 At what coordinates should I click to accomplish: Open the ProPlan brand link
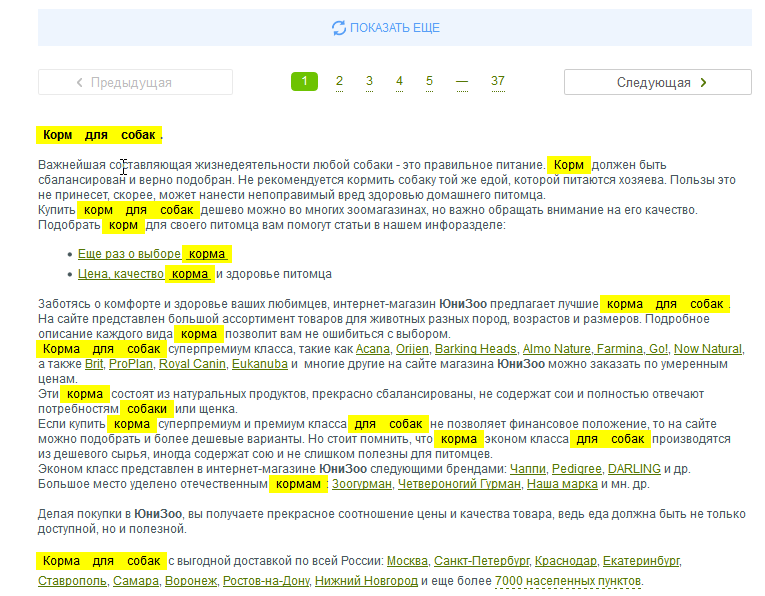pos(131,364)
